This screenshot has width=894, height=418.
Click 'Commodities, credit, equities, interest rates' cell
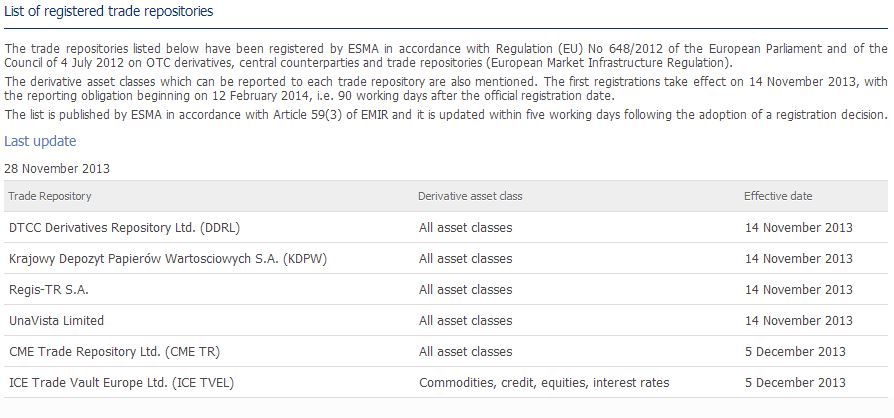544,383
